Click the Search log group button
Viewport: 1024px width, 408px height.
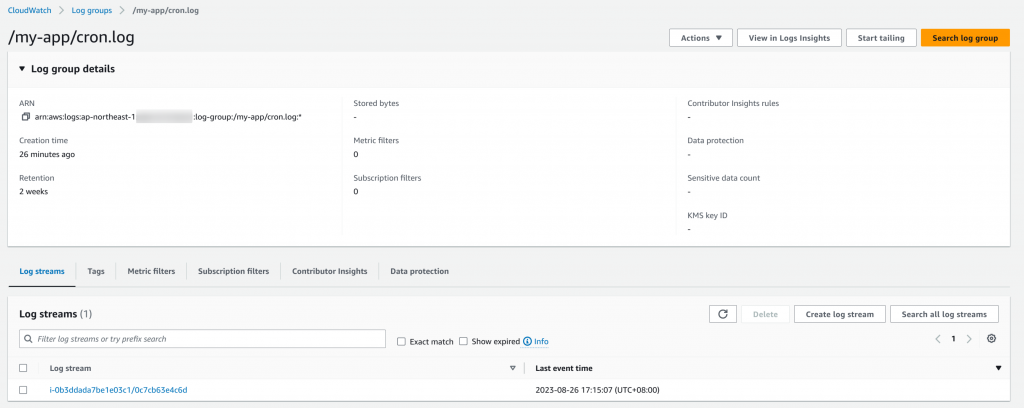(x=964, y=38)
